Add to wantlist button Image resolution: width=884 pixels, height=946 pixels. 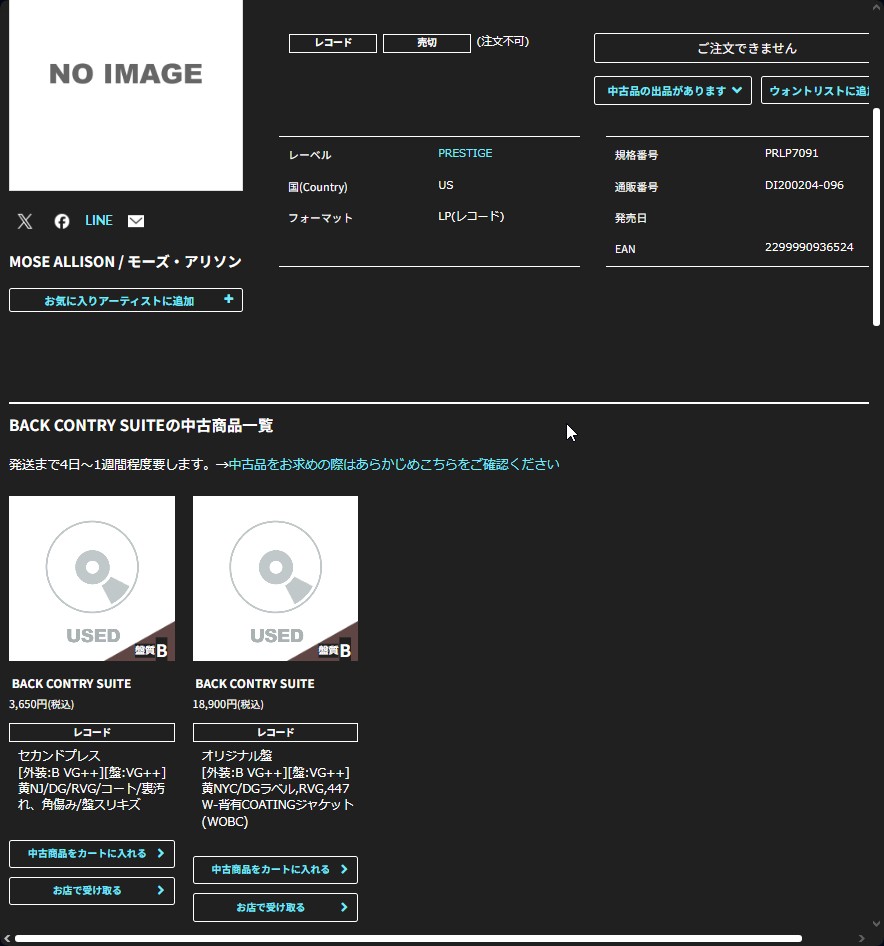816,91
